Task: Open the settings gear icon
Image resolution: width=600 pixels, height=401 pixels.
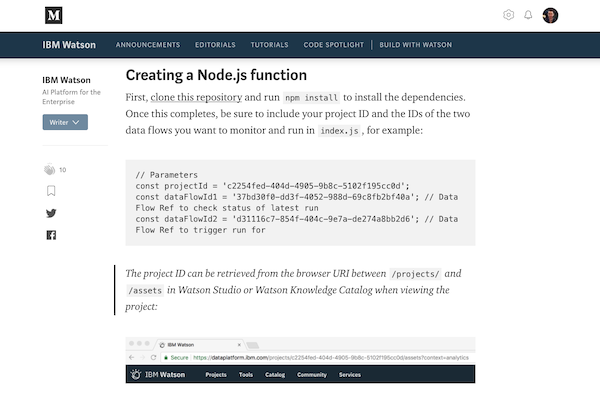Action: (509, 15)
